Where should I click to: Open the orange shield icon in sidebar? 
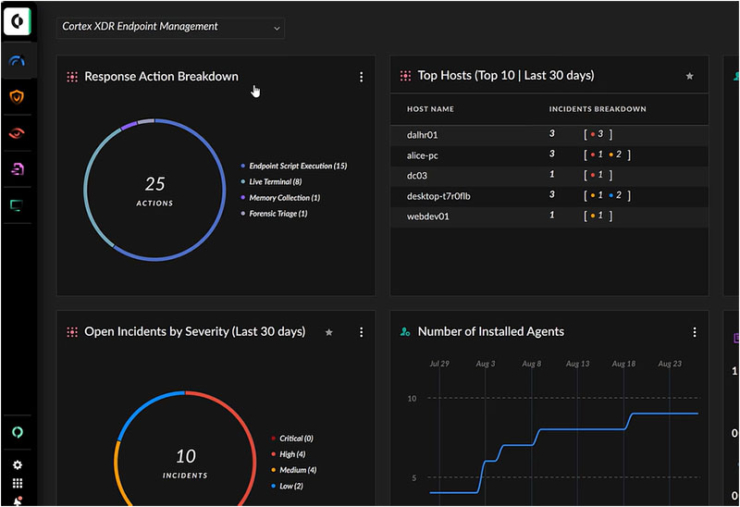(x=17, y=97)
